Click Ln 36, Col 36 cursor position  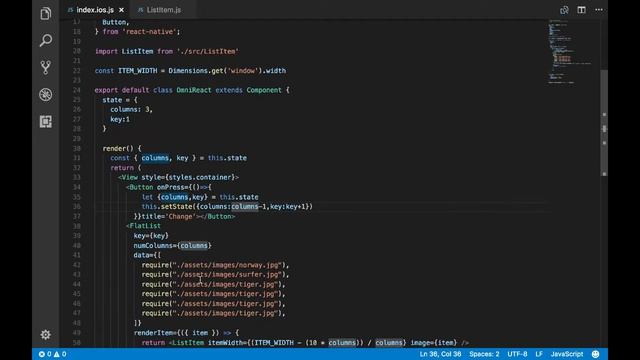coord(440,354)
